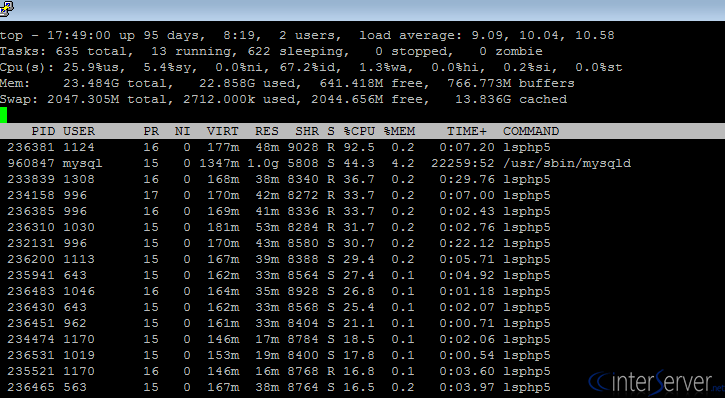Image resolution: width=725 pixels, height=398 pixels.
Task: Click the 92.5 CPU value
Action: (359, 147)
